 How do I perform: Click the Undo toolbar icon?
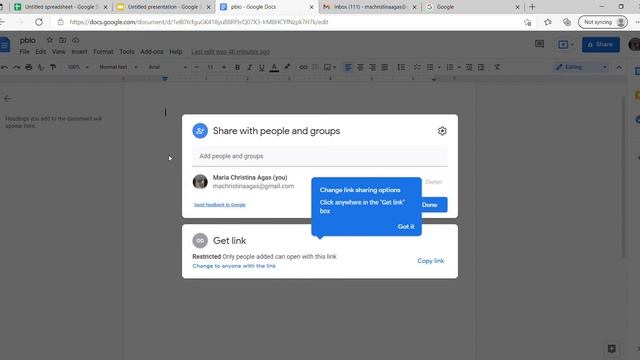pyautogui.click(x=4, y=67)
